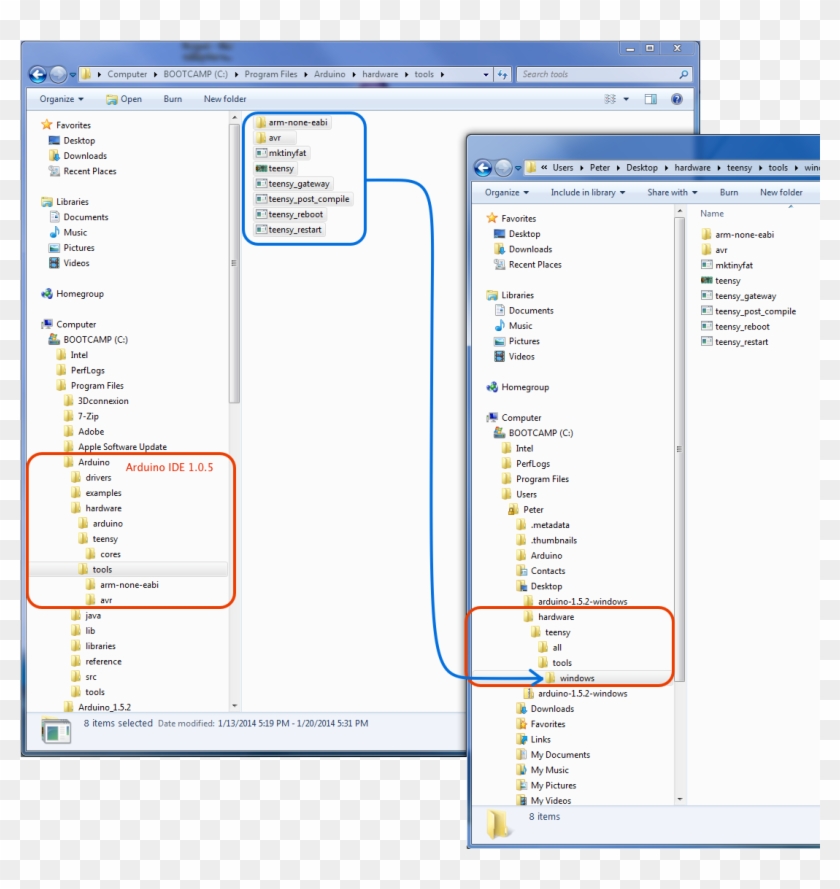Image resolution: width=840 pixels, height=889 pixels.
Task: Click the help question mark icon
Action: click(x=677, y=99)
